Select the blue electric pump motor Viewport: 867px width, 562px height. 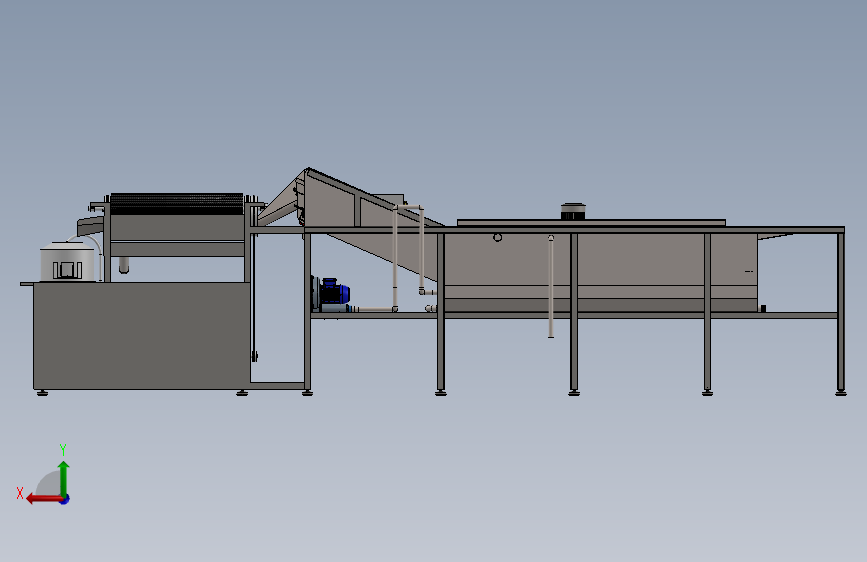(x=333, y=294)
